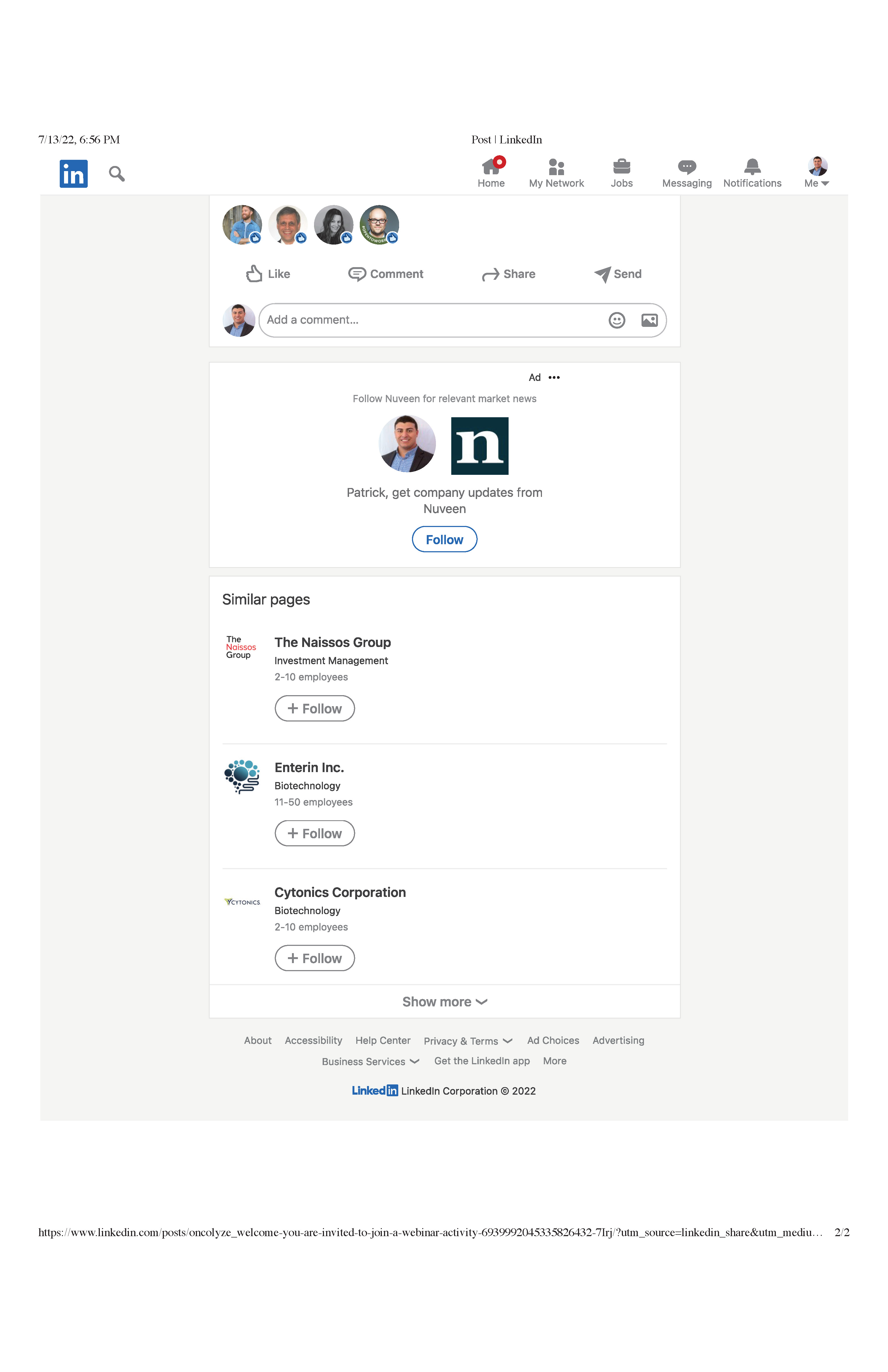Open the Help Center link
The image size is (888, 1372).
pyautogui.click(x=383, y=1041)
